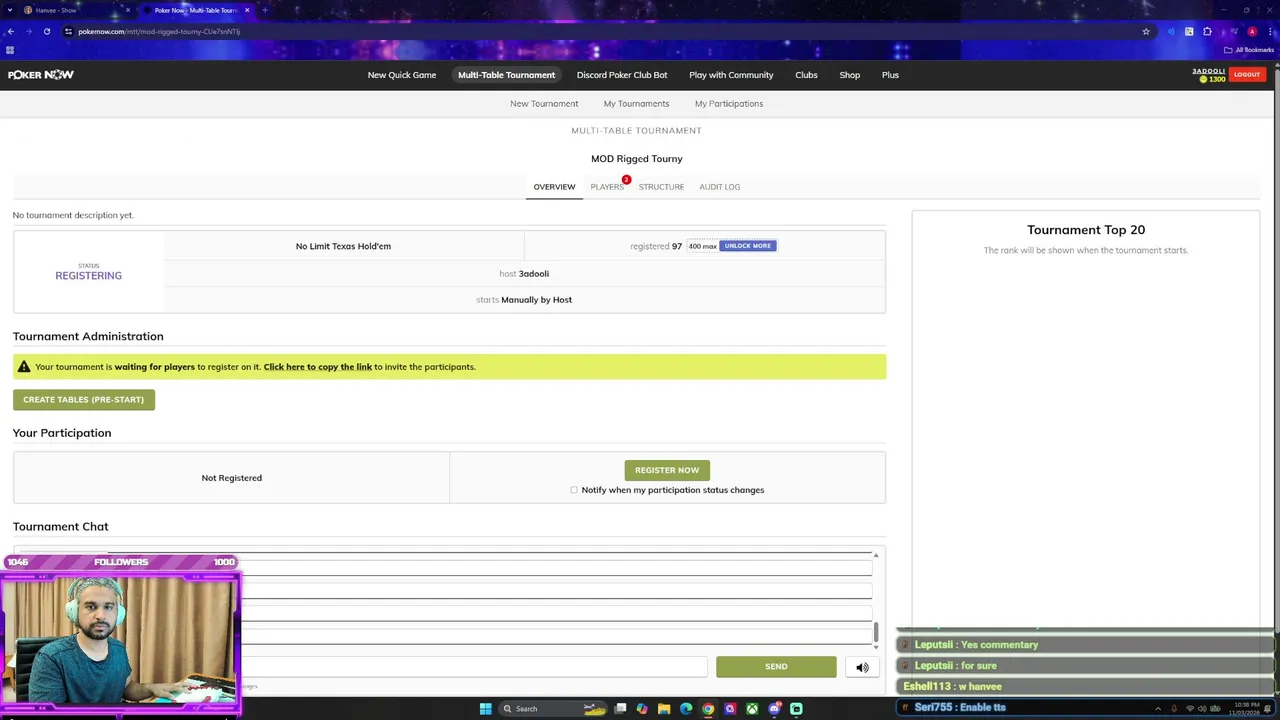Open the apps grid shortcut in bookmarks bar
This screenshot has width=1280, height=720.
tap(10, 50)
